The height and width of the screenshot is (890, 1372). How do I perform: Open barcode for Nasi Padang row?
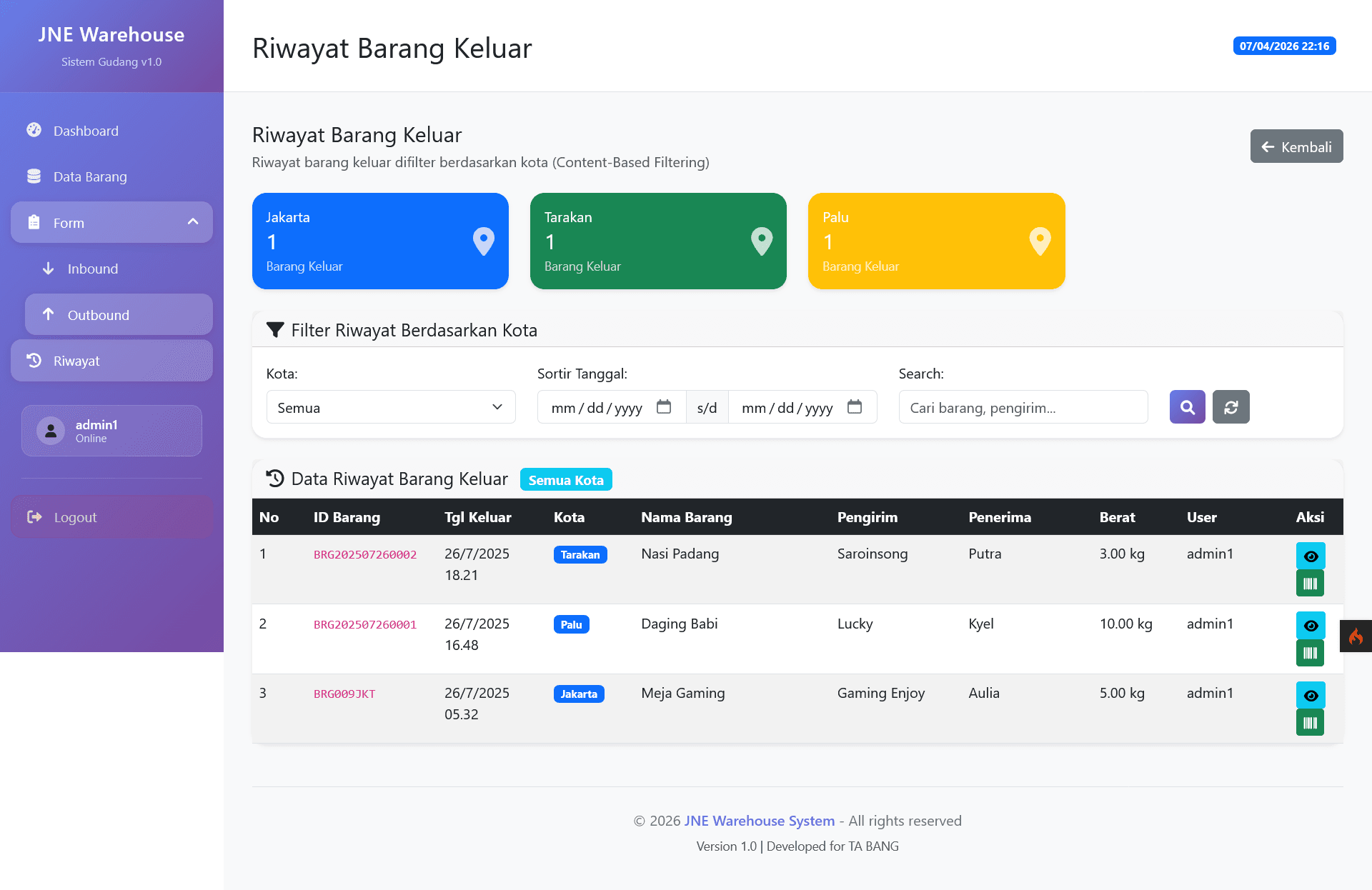tap(1310, 584)
